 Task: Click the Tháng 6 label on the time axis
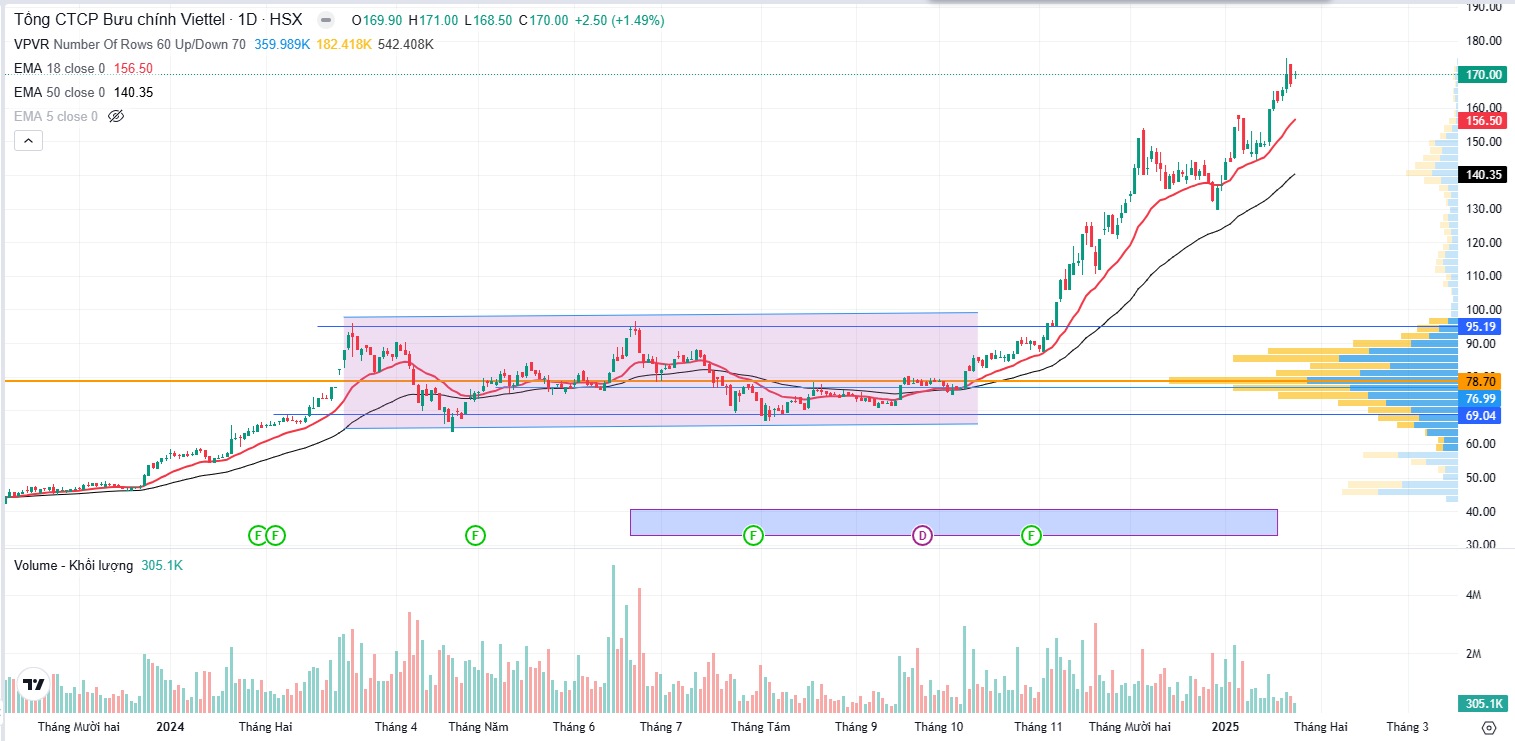[574, 727]
